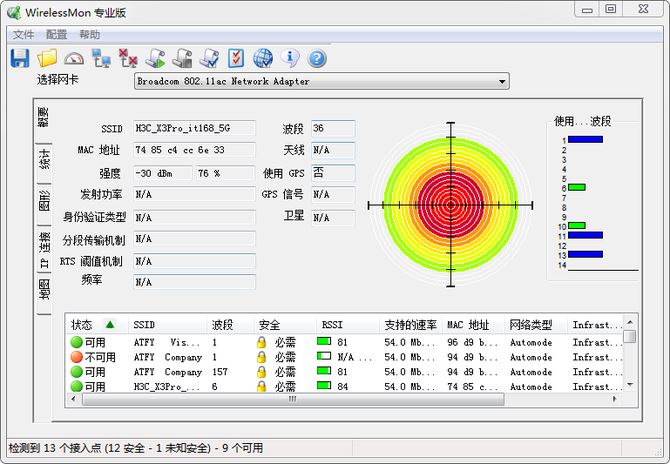Click the WirelessMon title bar app icon
670x464 pixels.
[14, 12]
